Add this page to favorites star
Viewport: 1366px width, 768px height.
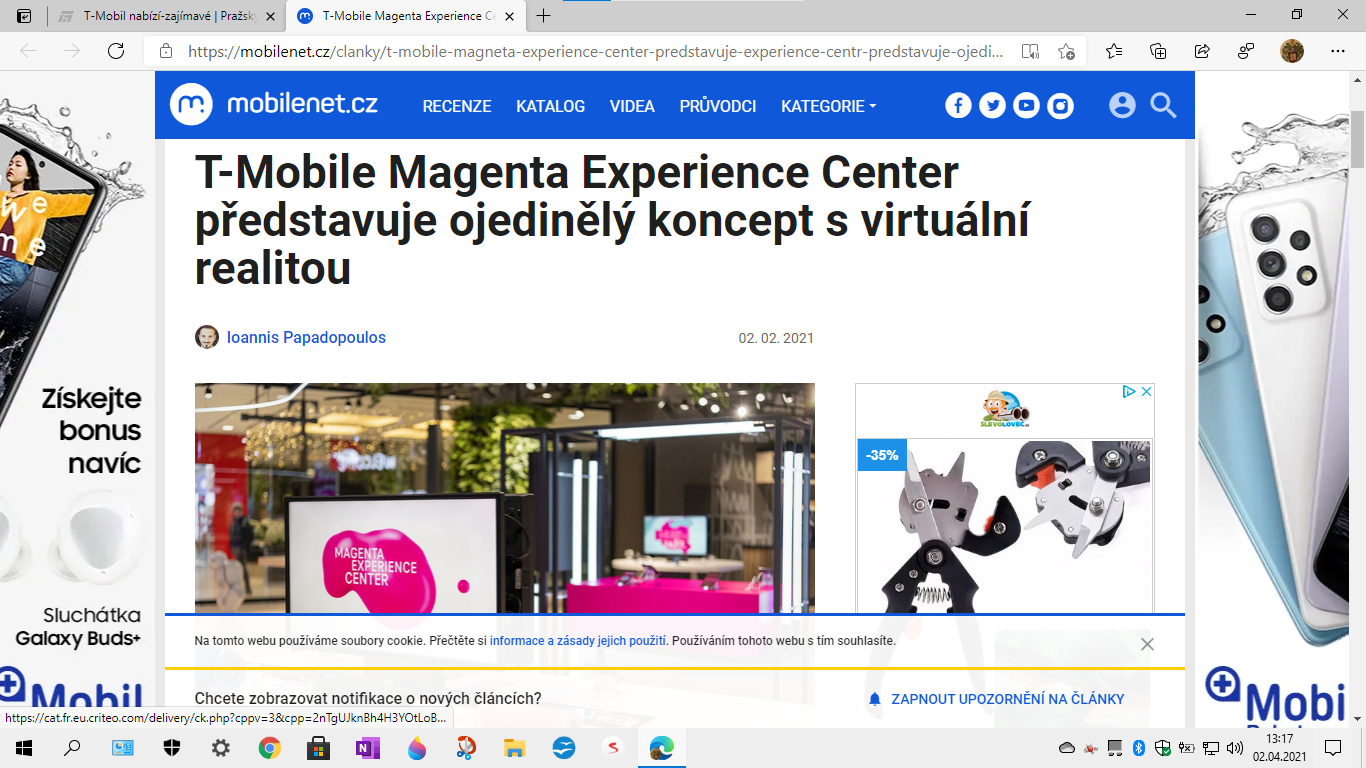tap(1066, 52)
